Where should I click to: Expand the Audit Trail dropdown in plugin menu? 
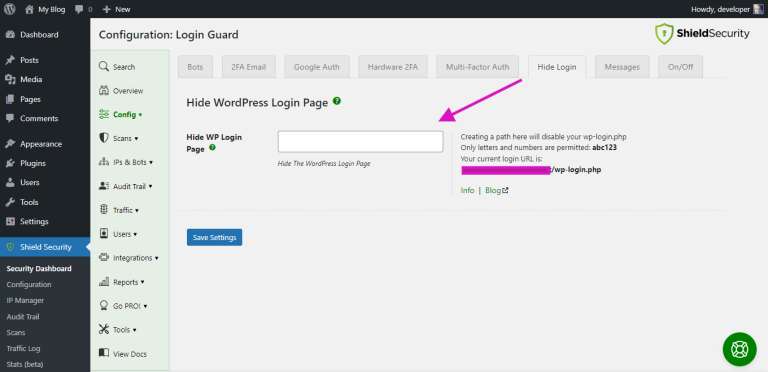132,186
